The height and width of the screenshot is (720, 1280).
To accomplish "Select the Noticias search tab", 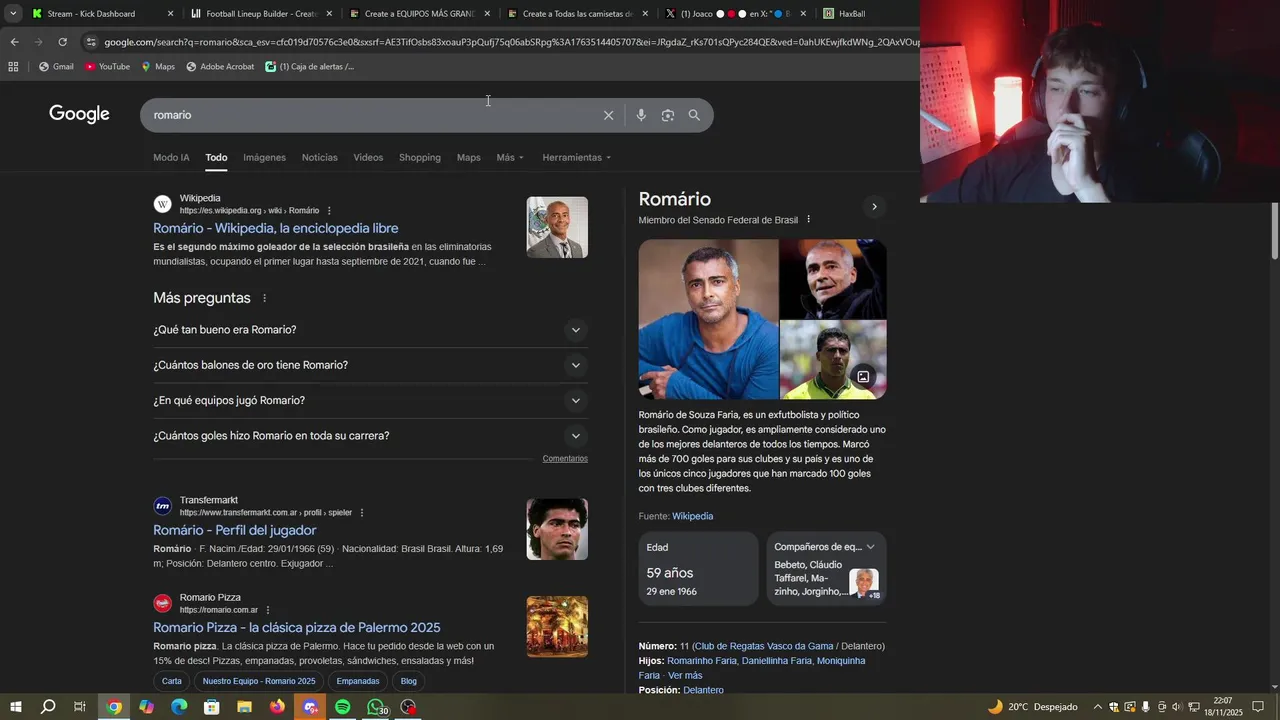I will tap(320, 158).
